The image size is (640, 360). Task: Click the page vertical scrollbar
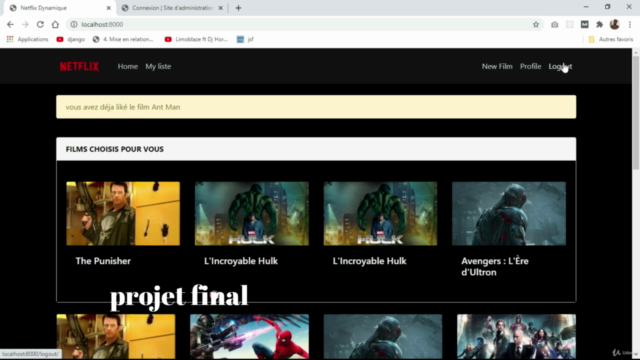pos(636,112)
